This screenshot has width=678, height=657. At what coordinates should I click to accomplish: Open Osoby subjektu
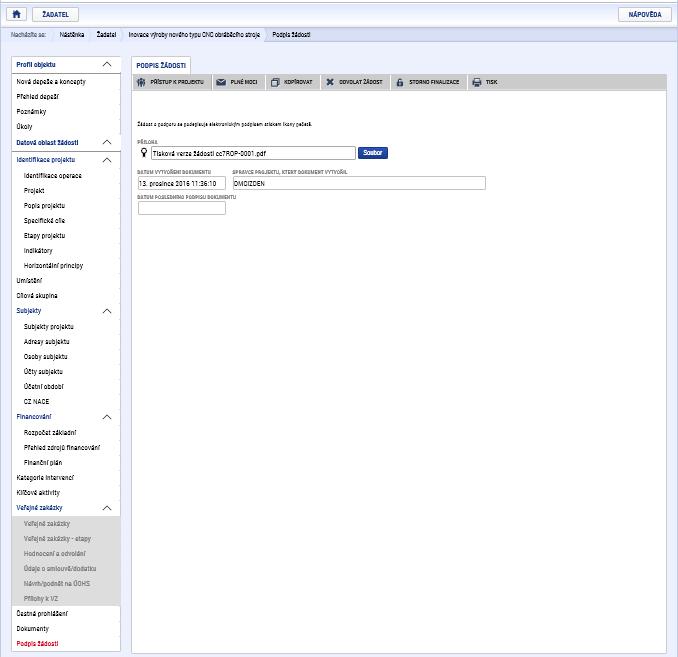click(x=45, y=357)
